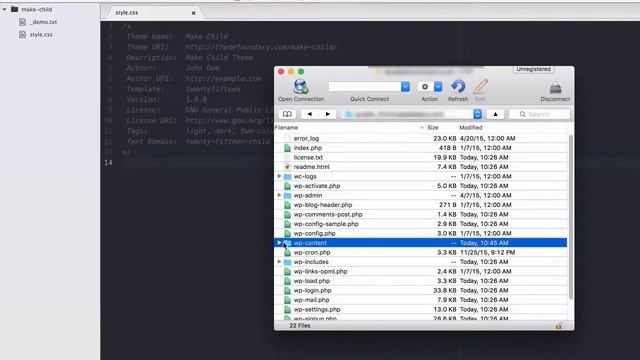The width and height of the screenshot is (640, 360).
Task: Click the Disconnect eject icon
Action: tap(555, 87)
